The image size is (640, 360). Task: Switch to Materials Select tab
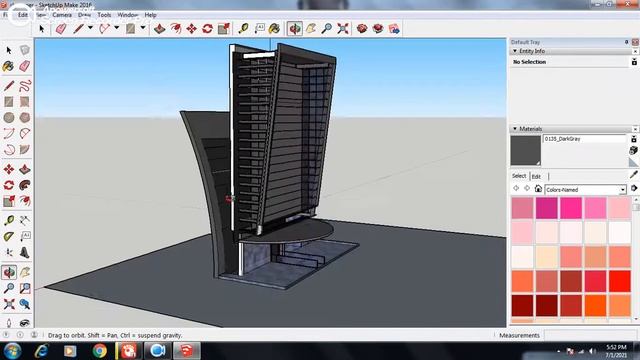pyautogui.click(x=519, y=176)
